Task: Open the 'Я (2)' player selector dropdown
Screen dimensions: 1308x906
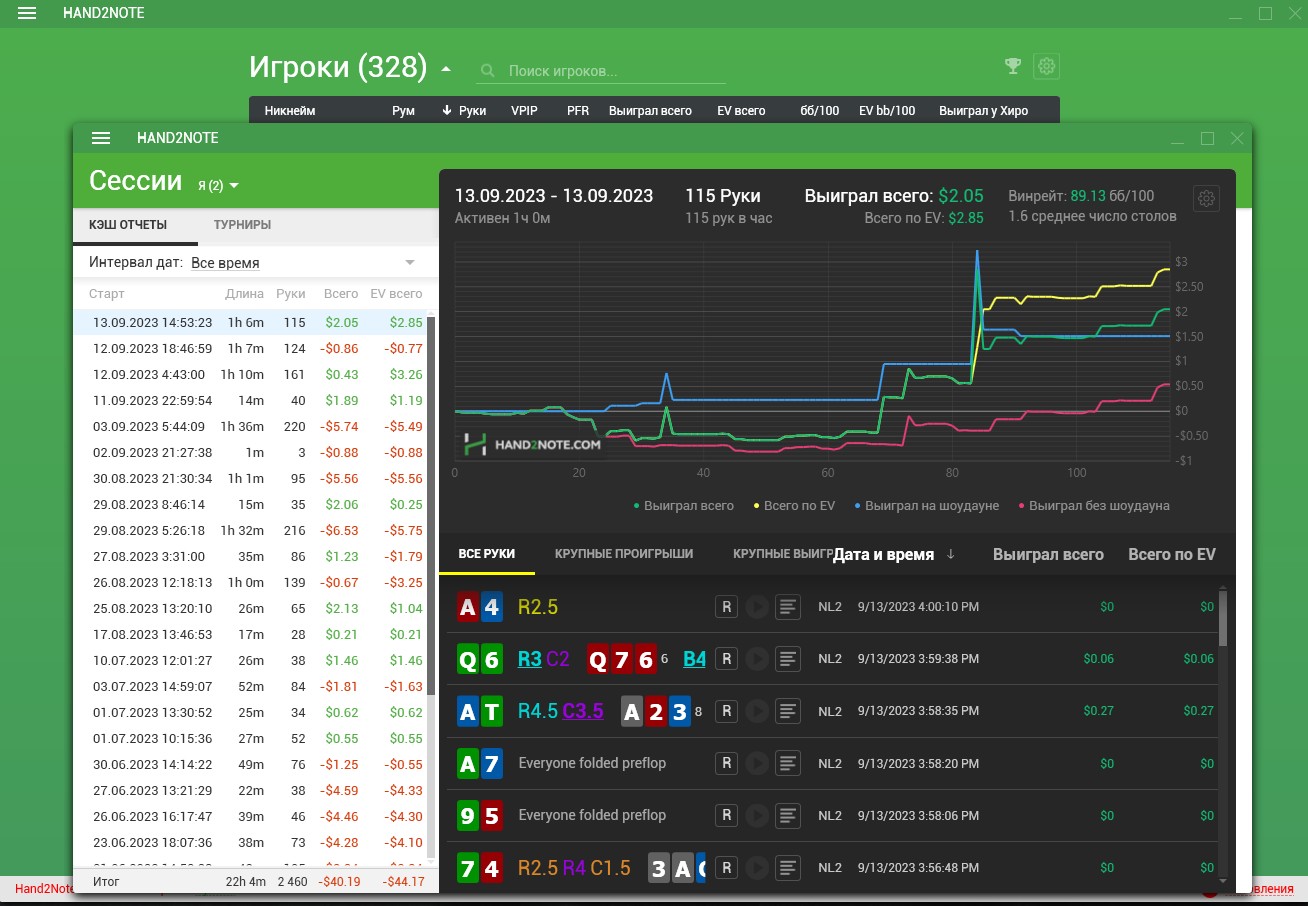Action: coord(219,185)
